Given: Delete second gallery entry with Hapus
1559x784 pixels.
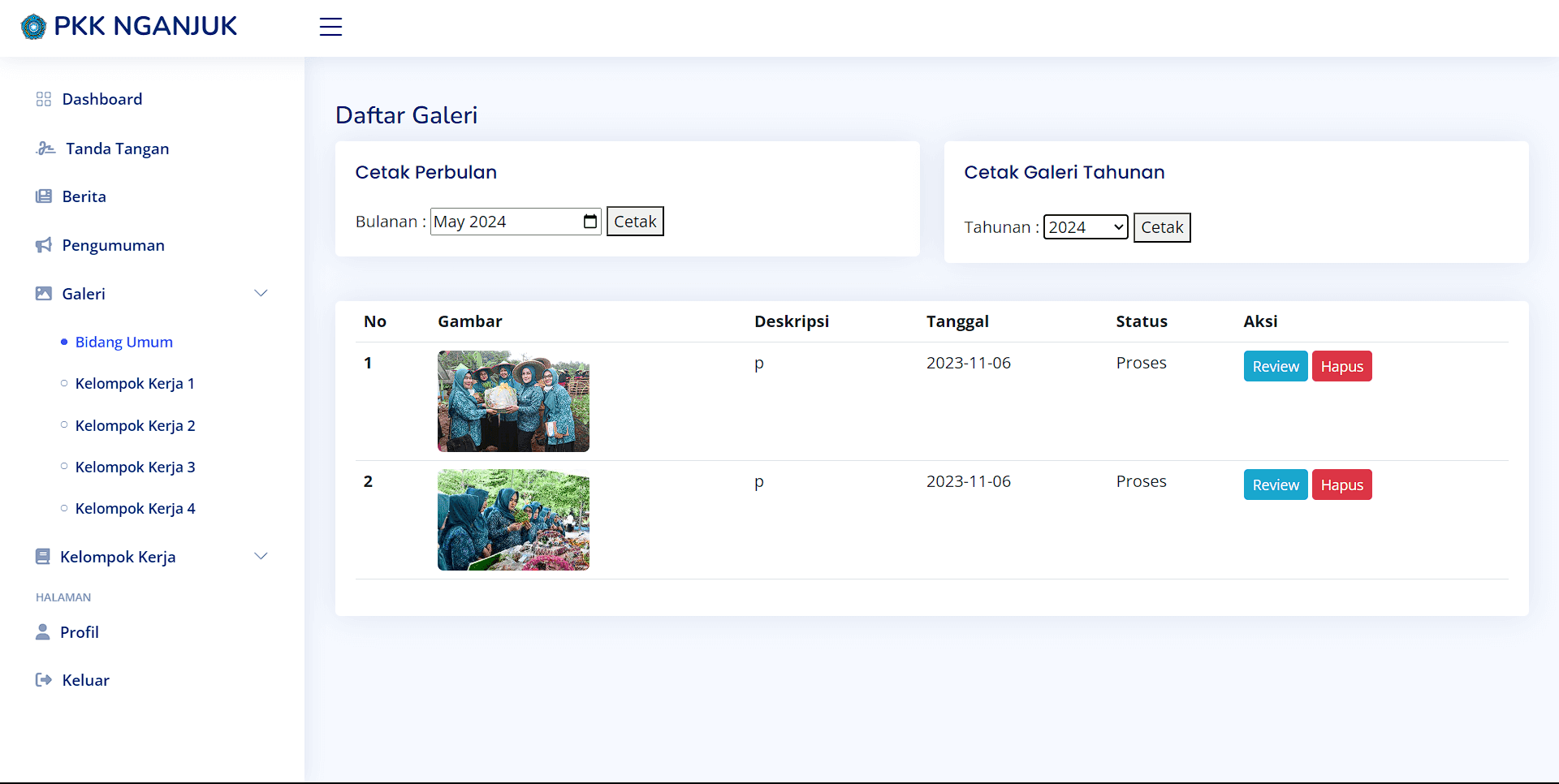Looking at the screenshot, I should click(x=1341, y=485).
